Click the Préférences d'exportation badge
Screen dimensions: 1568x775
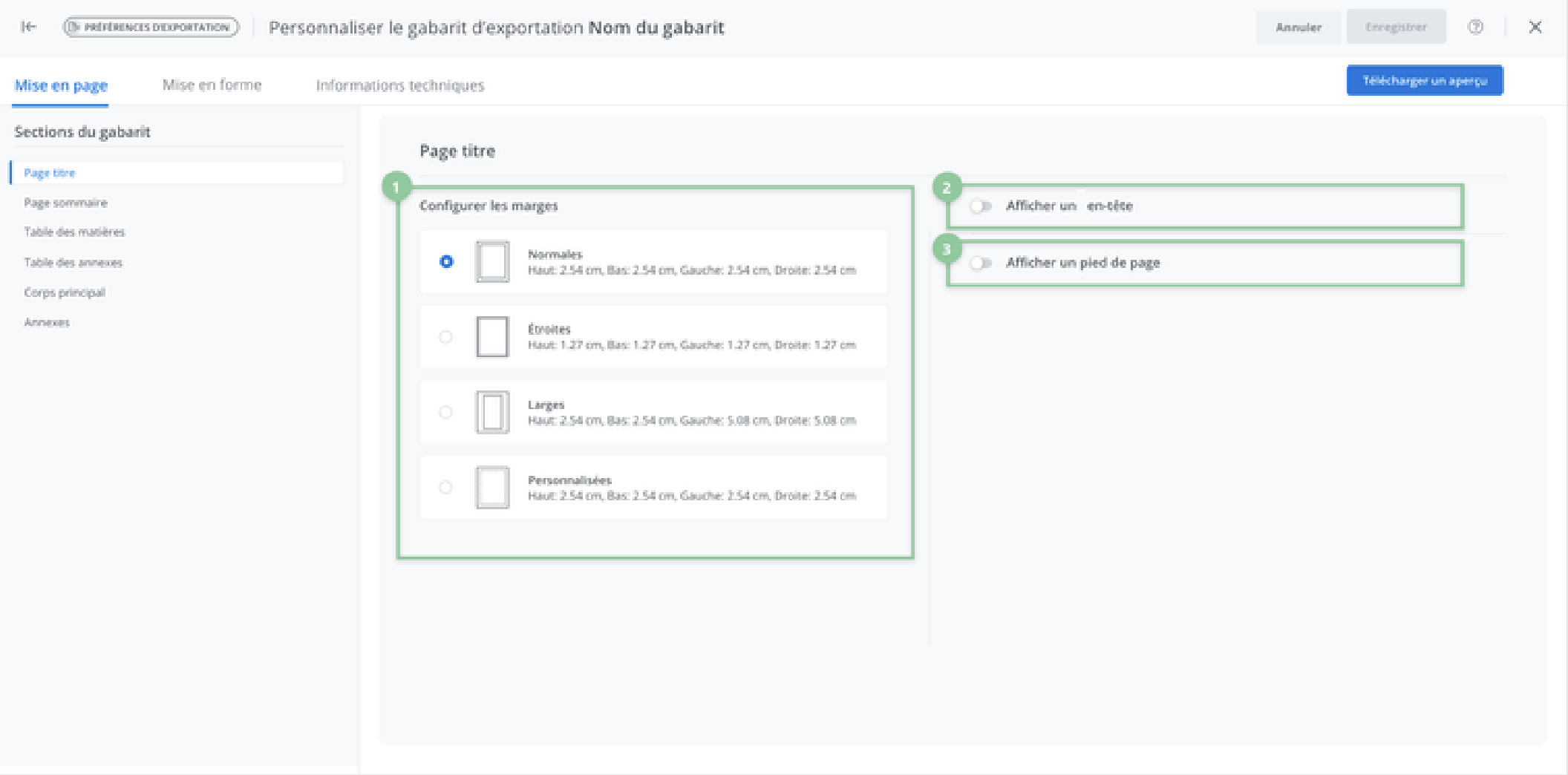point(151,27)
